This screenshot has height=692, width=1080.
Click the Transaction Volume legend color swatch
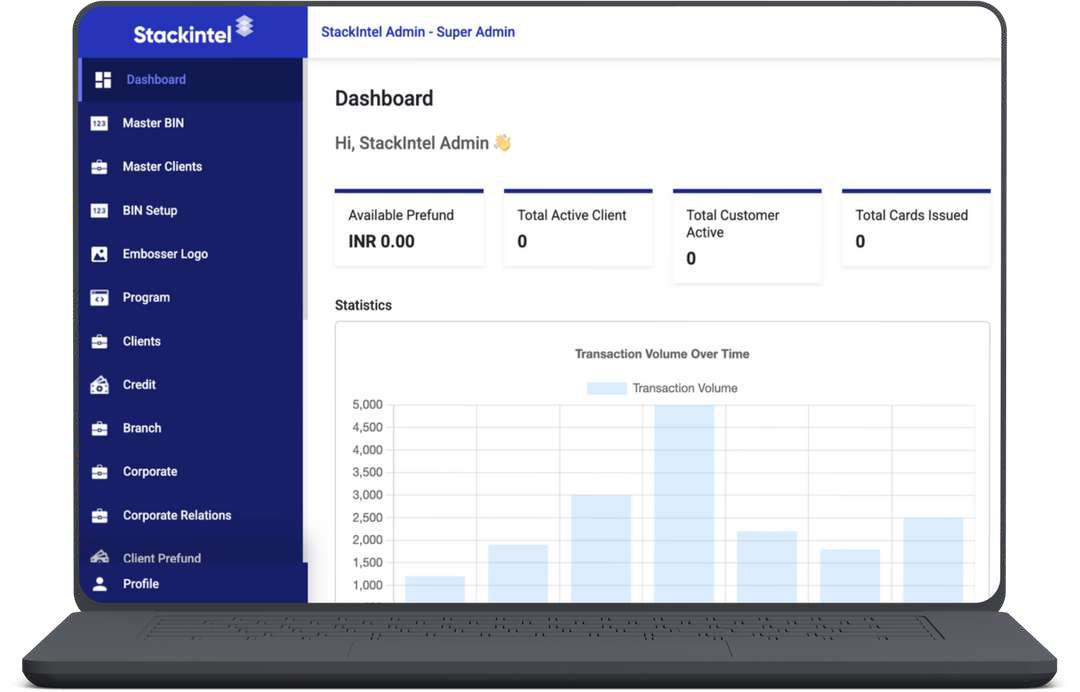coord(607,387)
